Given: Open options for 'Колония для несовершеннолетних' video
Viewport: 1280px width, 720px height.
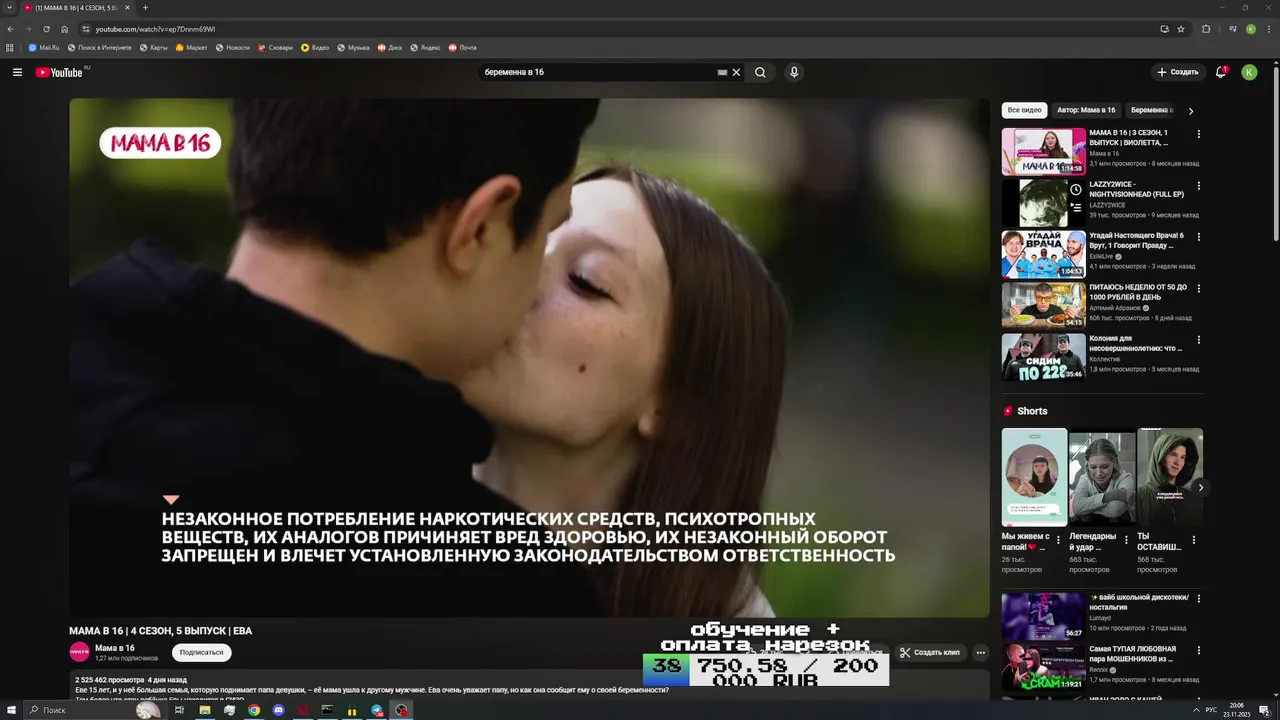Looking at the screenshot, I should pos(1199,340).
